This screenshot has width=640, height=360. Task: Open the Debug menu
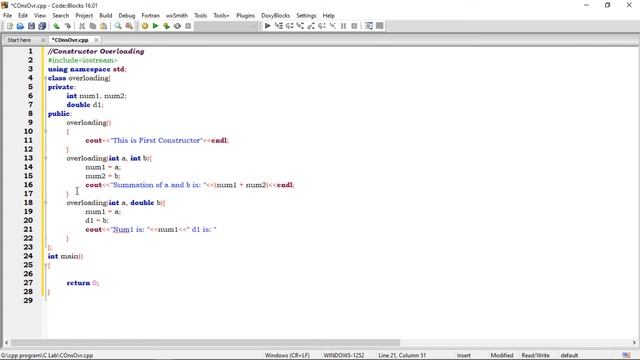[127, 16]
